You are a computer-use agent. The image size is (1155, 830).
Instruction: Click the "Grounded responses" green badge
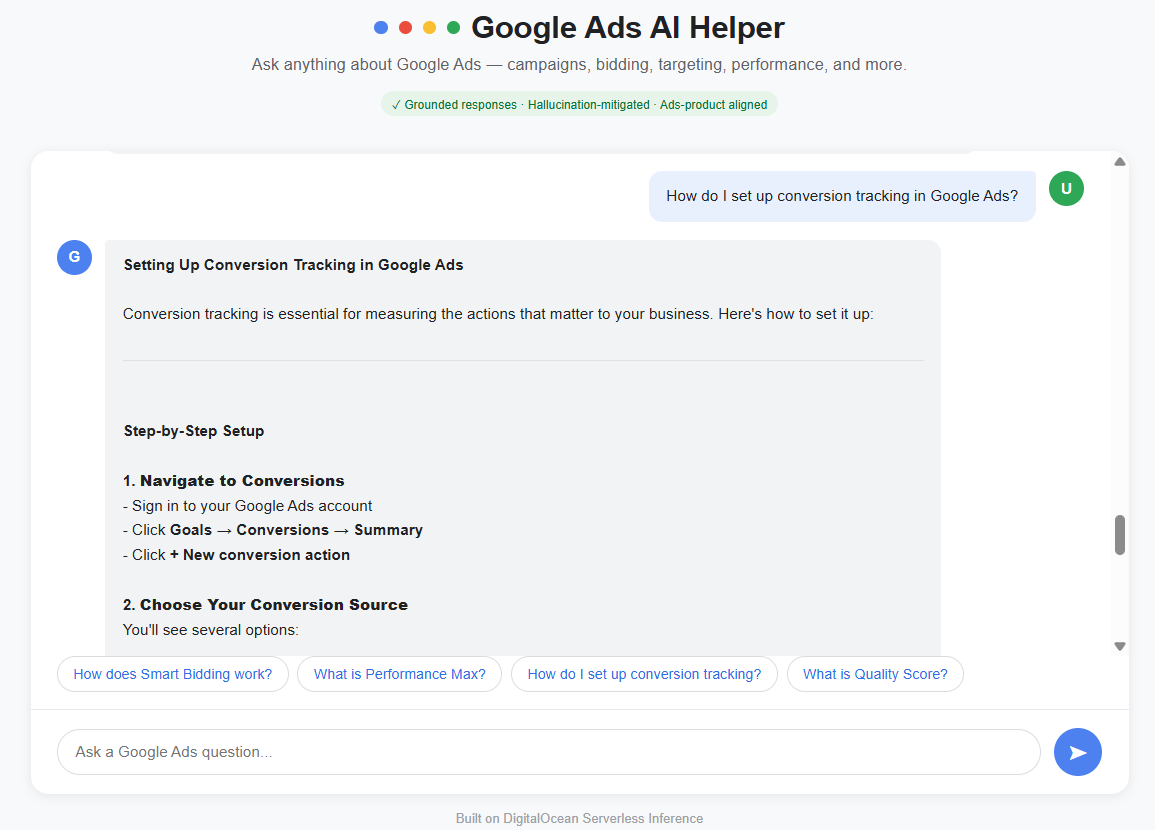click(579, 105)
